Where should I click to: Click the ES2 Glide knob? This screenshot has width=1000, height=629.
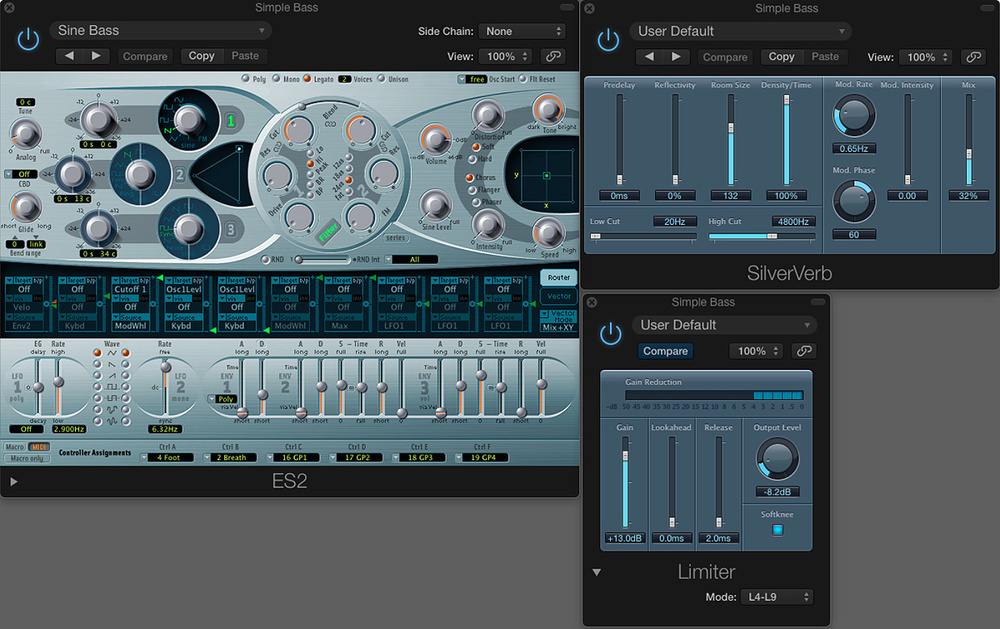(x=26, y=207)
